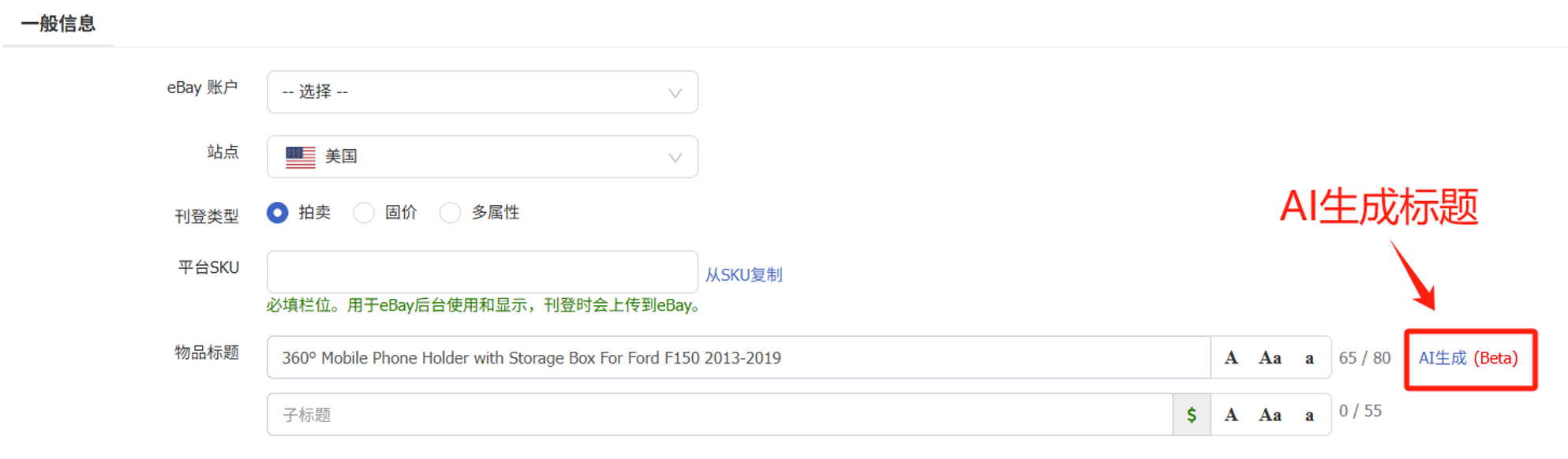Click the US flag icon in site selector
The width and height of the screenshot is (1568, 459).
(x=301, y=157)
